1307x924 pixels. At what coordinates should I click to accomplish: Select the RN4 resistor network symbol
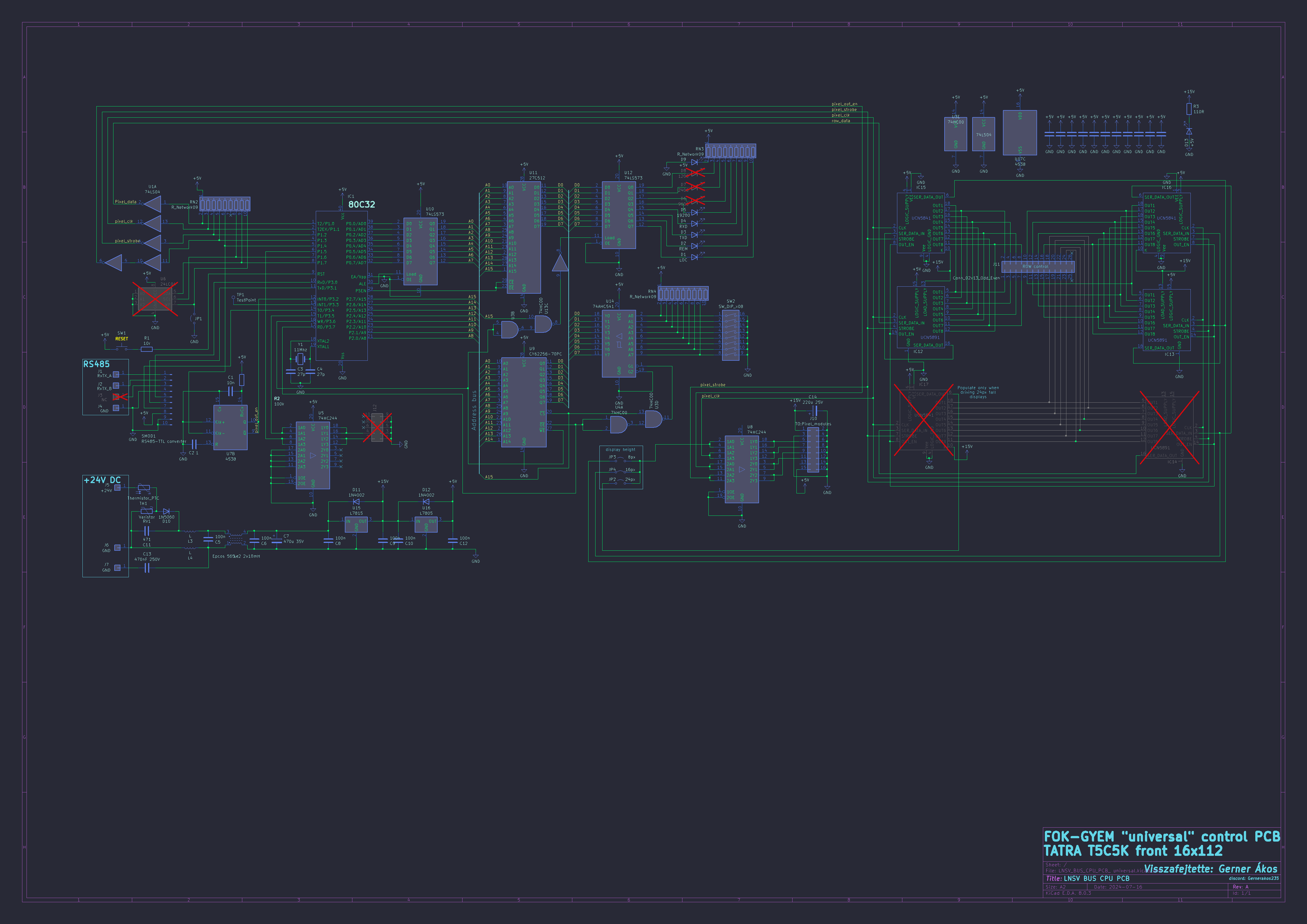pos(683,293)
